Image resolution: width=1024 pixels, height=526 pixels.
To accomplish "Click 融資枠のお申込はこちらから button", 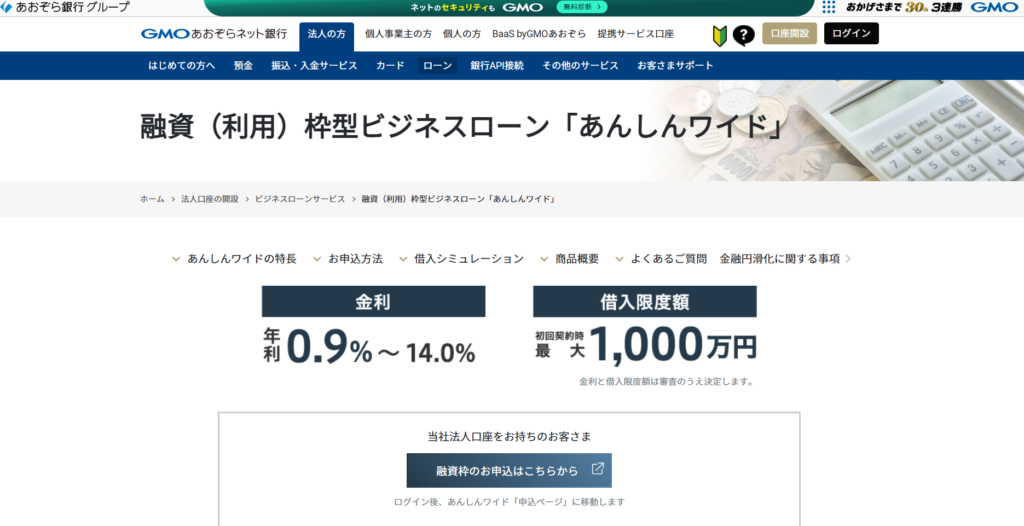I will pyautogui.click(x=509, y=470).
